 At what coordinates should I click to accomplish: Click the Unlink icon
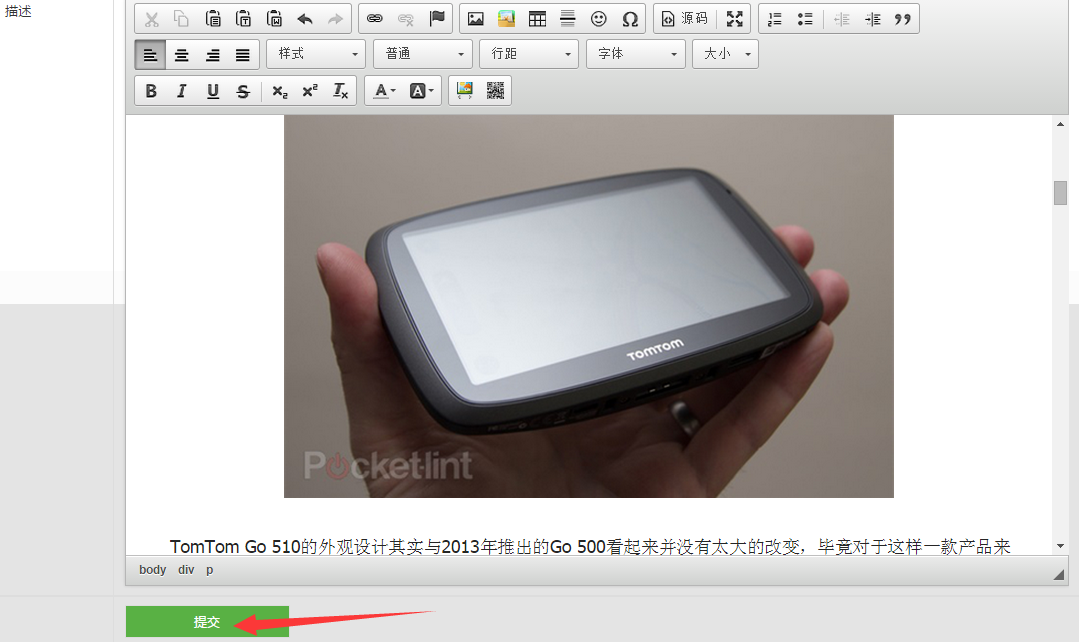pyautogui.click(x=406, y=19)
